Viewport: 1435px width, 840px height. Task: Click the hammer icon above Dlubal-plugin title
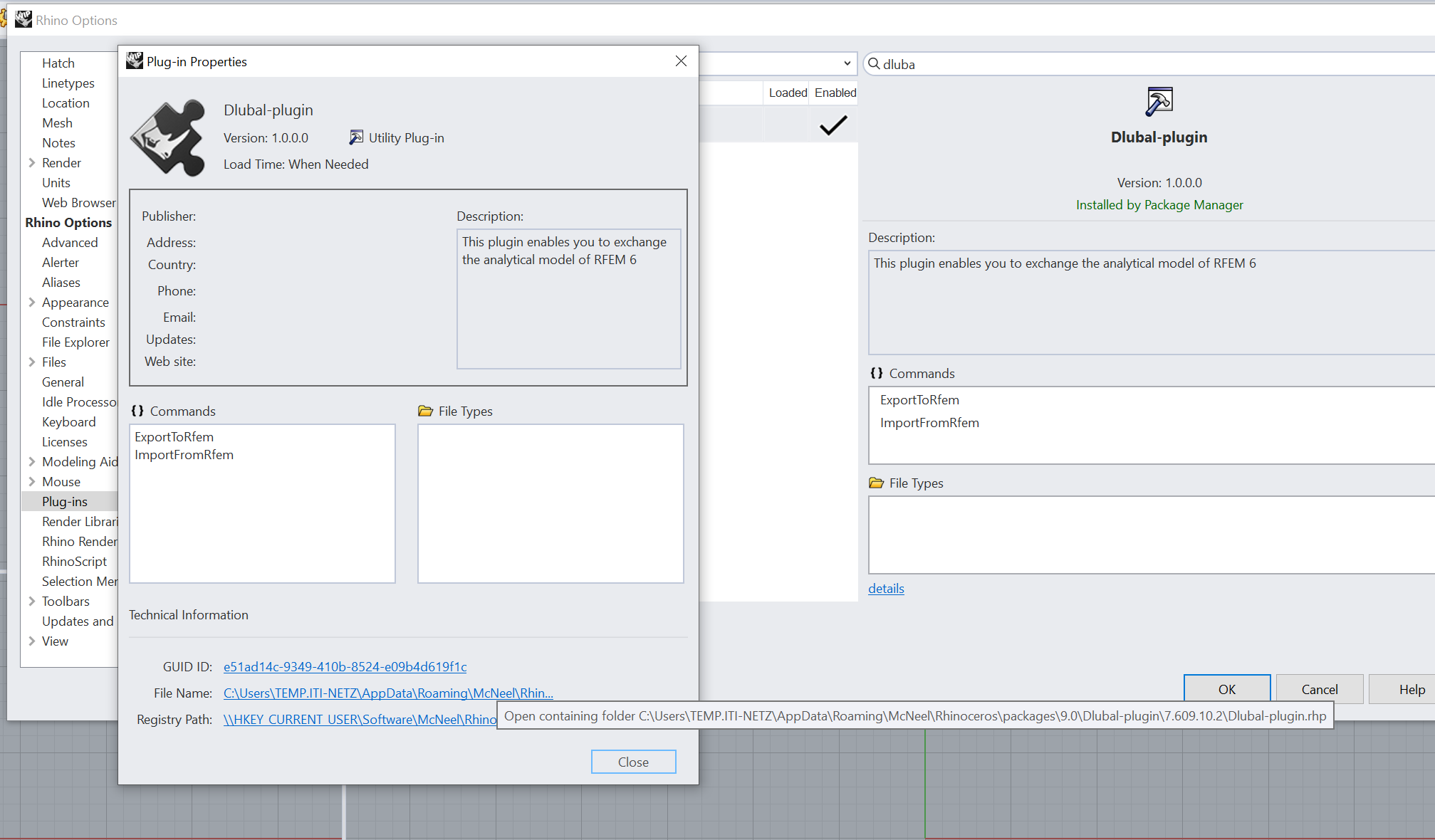tap(1159, 102)
